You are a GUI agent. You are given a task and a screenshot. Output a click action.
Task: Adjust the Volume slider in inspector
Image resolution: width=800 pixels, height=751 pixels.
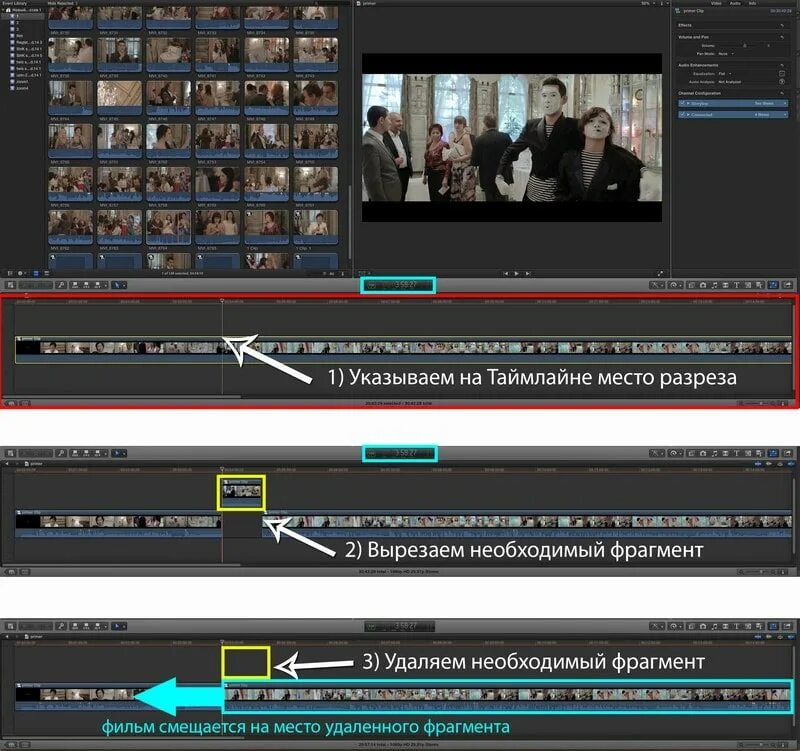745,45
